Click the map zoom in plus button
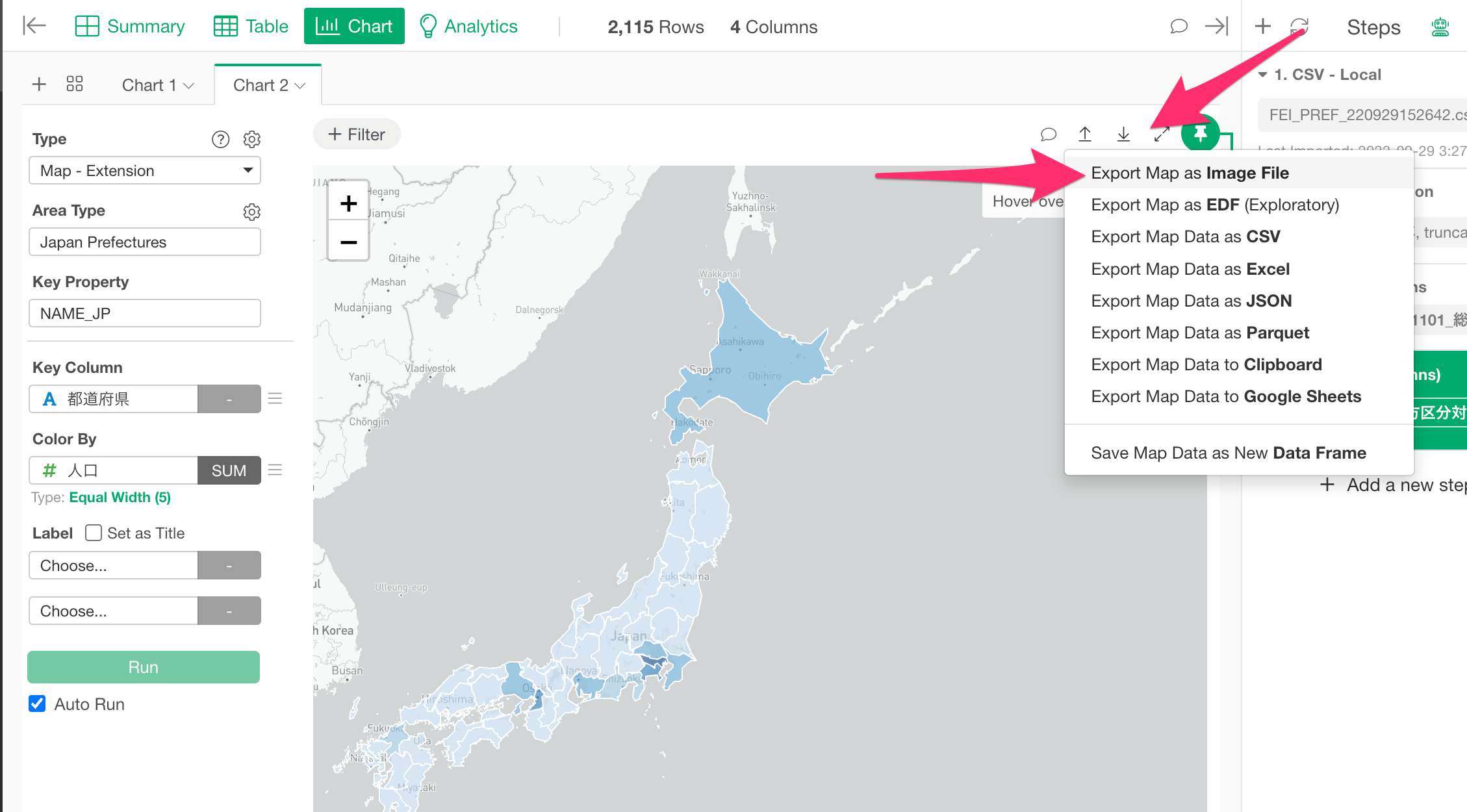This screenshot has height=812, width=1467. (348, 203)
